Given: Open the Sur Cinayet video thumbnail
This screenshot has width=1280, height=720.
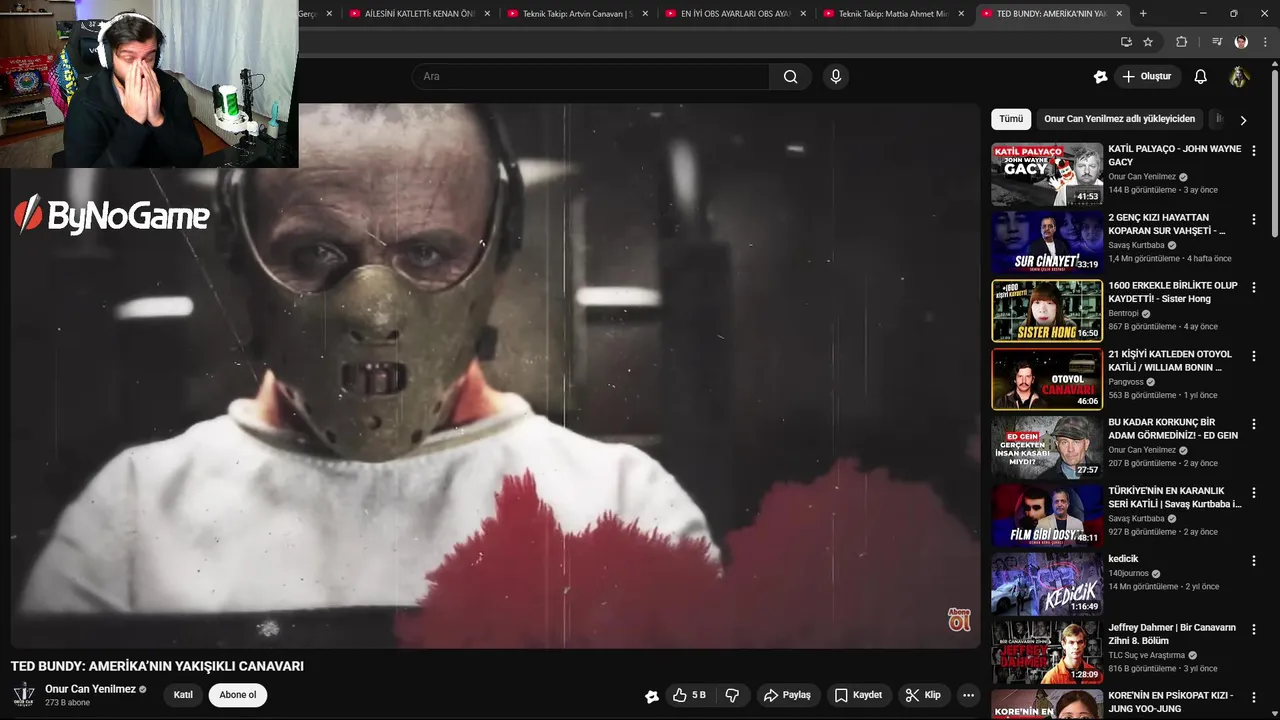Looking at the screenshot, I should (x=1047, y=242).
